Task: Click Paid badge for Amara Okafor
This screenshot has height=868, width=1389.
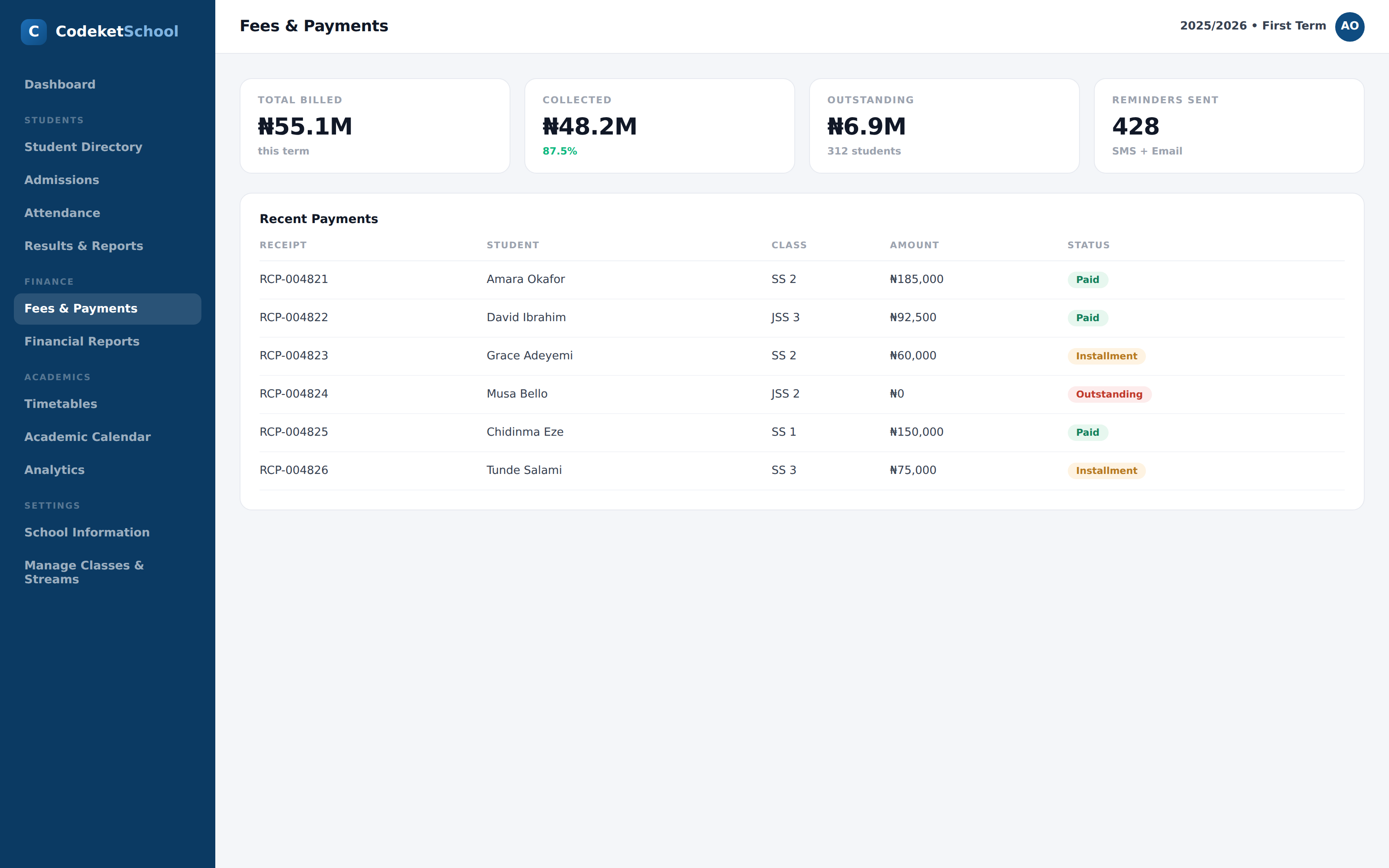Action: [1088, 280]
